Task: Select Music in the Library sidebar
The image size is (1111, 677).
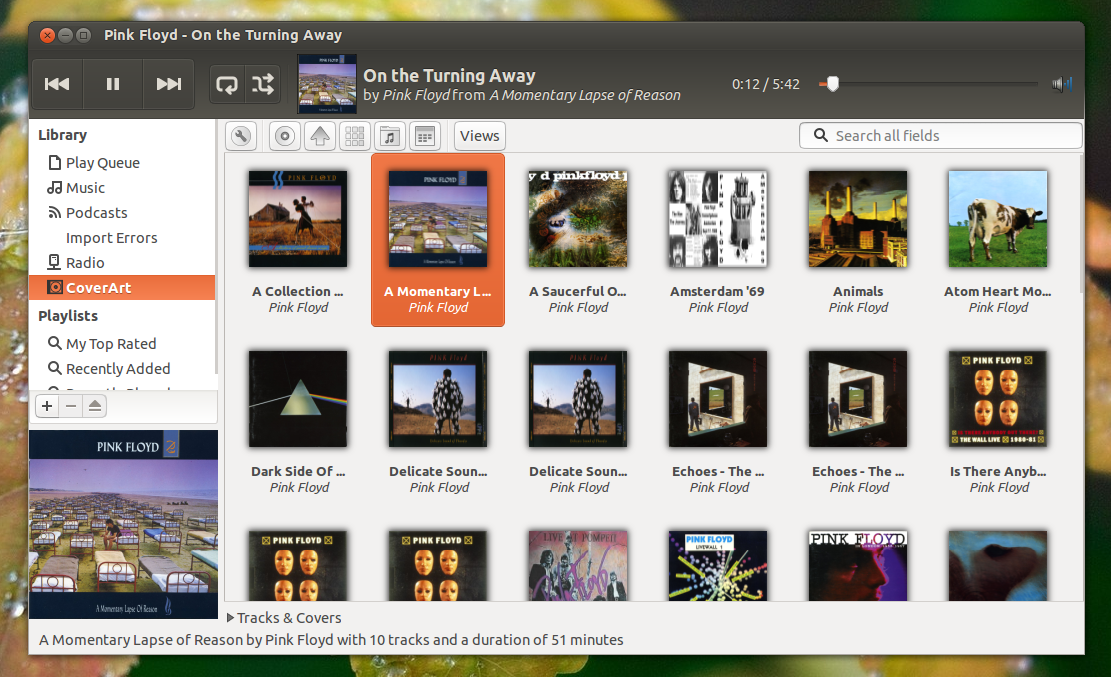Action: 122,188
